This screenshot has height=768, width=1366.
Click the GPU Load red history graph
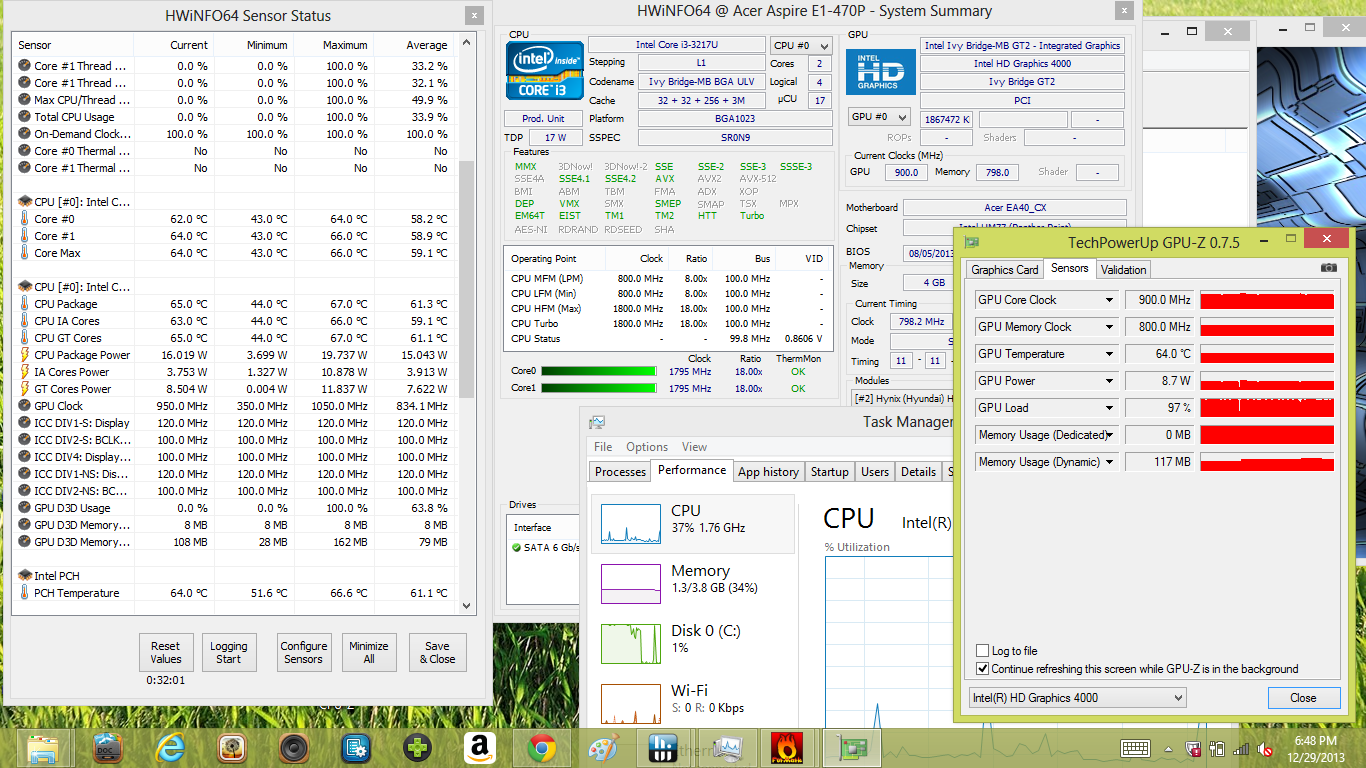(1267, 408)
